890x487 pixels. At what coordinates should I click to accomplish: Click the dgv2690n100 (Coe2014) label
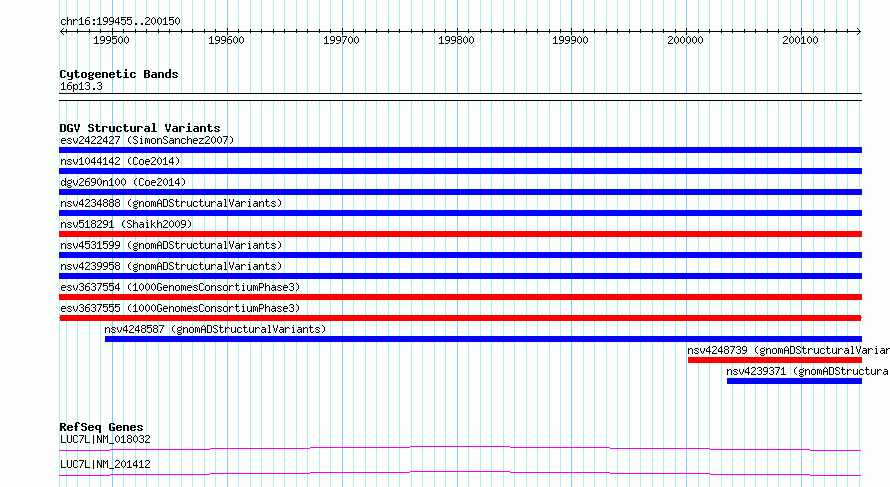pos(123,182)
